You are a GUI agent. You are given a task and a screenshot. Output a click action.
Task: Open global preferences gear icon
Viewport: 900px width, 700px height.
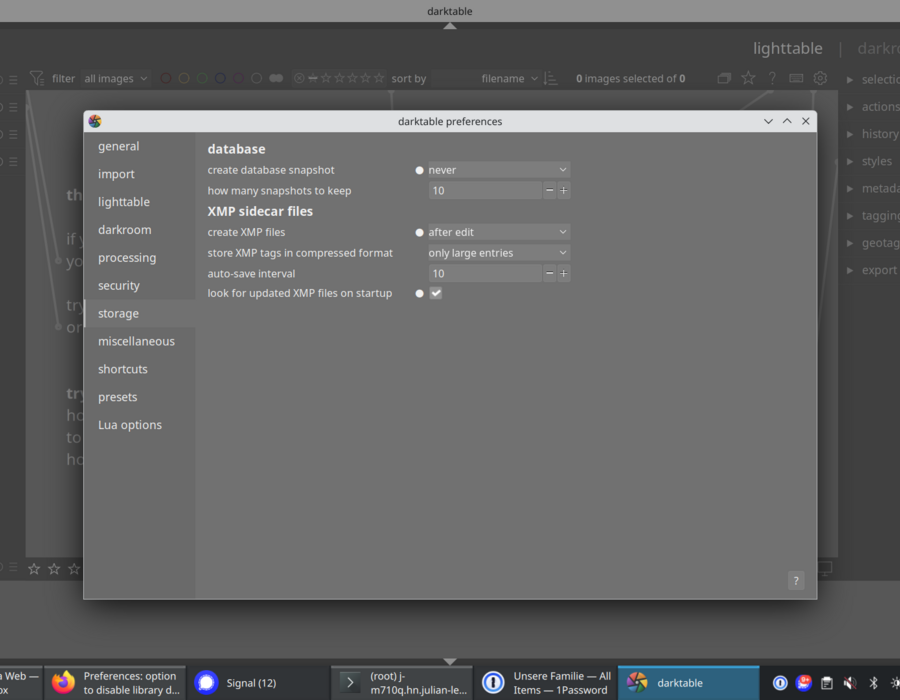(x=820, y=78)
